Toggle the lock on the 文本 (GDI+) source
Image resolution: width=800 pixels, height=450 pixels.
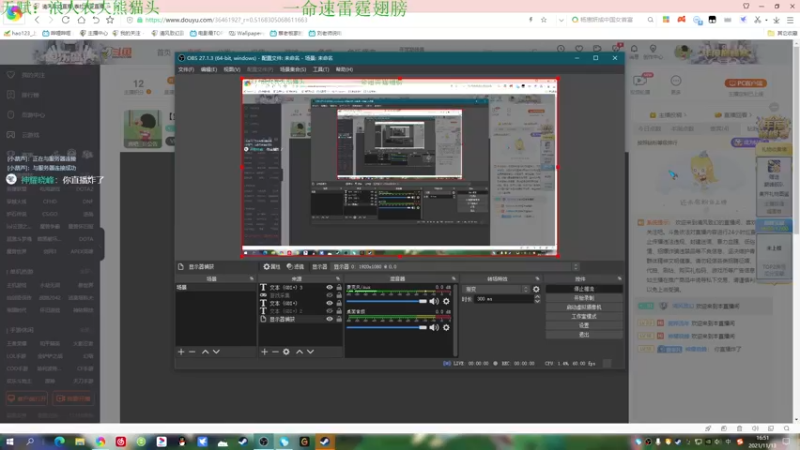point(339,303)
